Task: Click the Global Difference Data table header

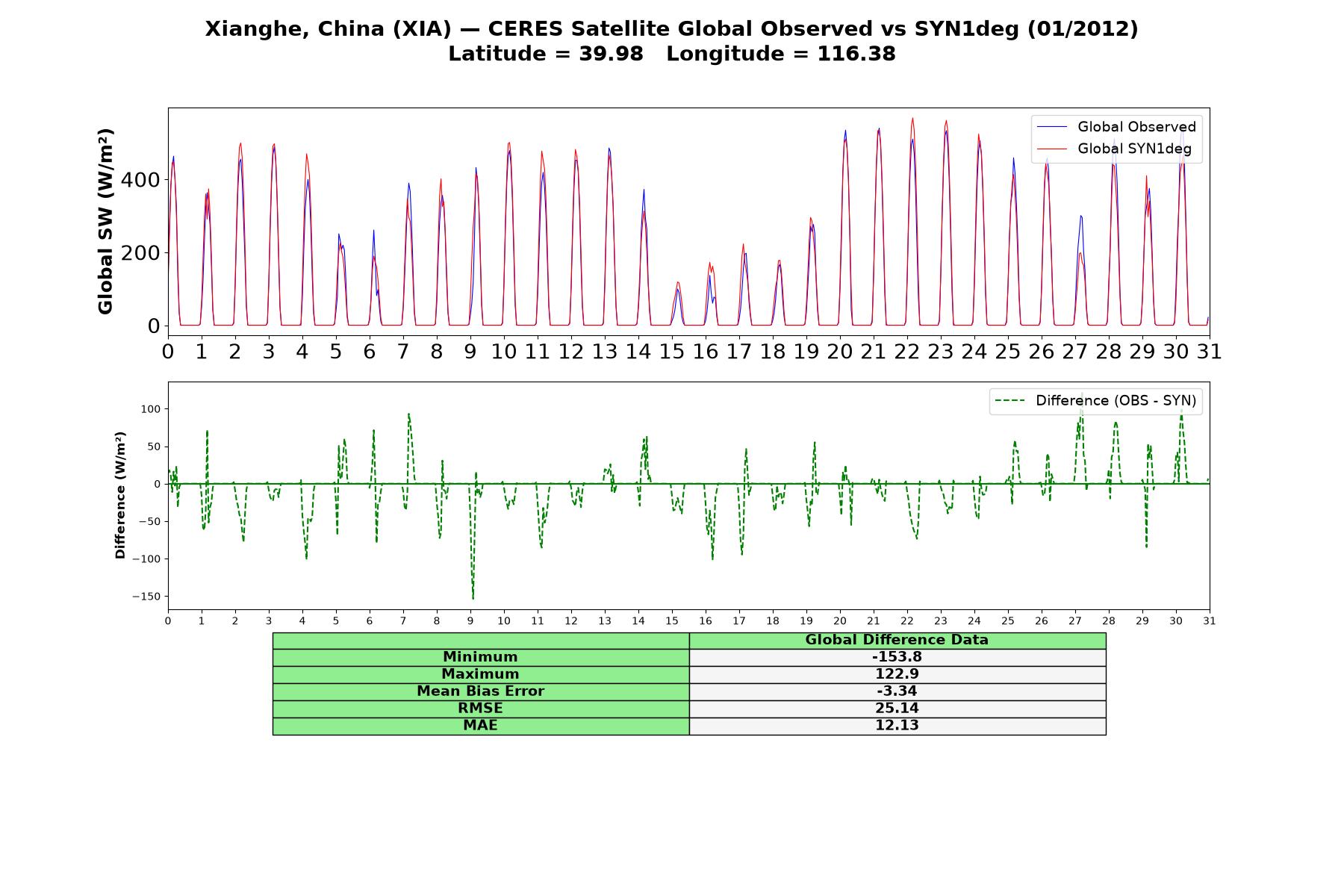Action: coord(897,640)
